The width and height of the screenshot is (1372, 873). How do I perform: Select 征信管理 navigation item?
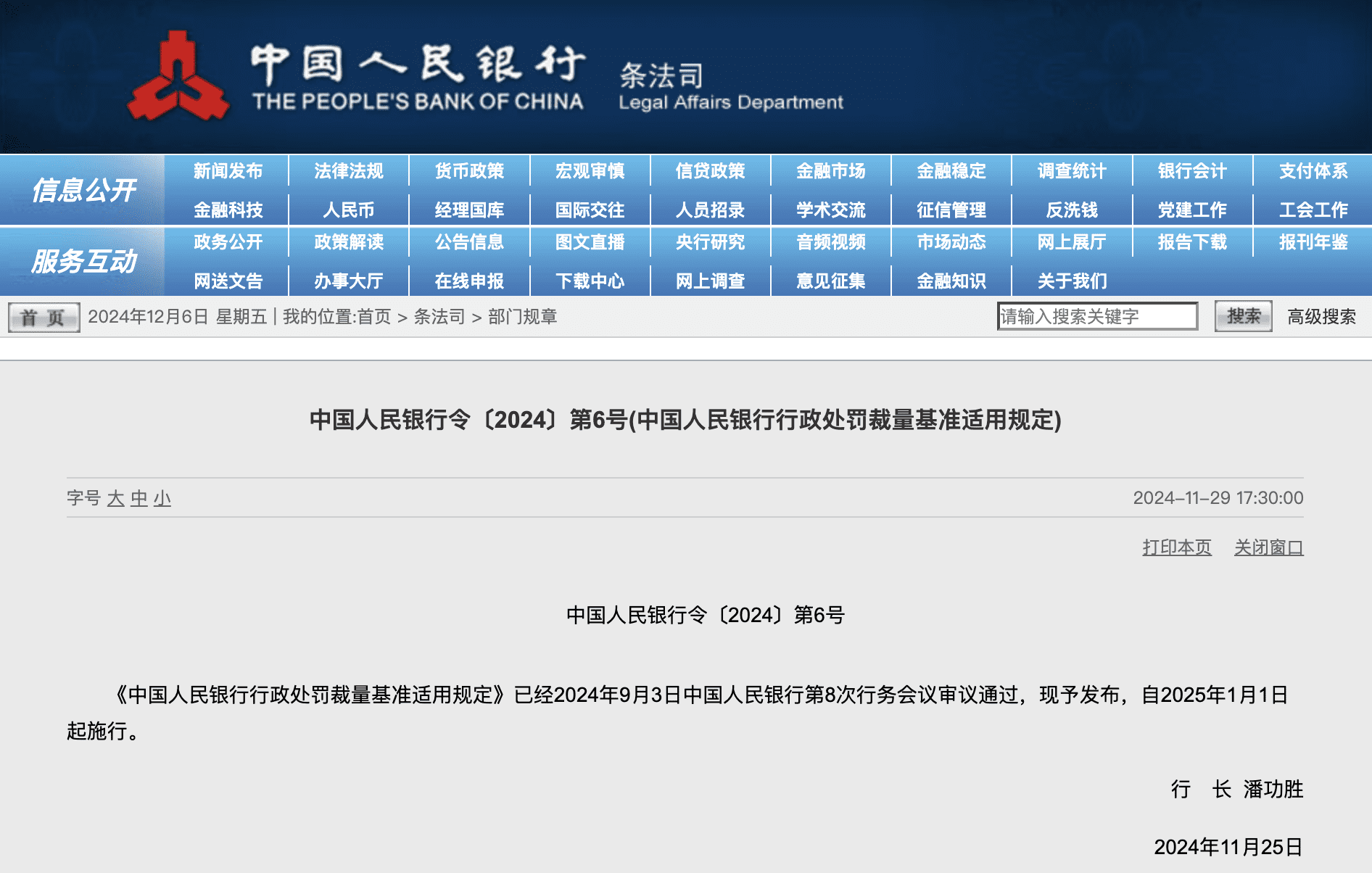[x=951, y=210]
